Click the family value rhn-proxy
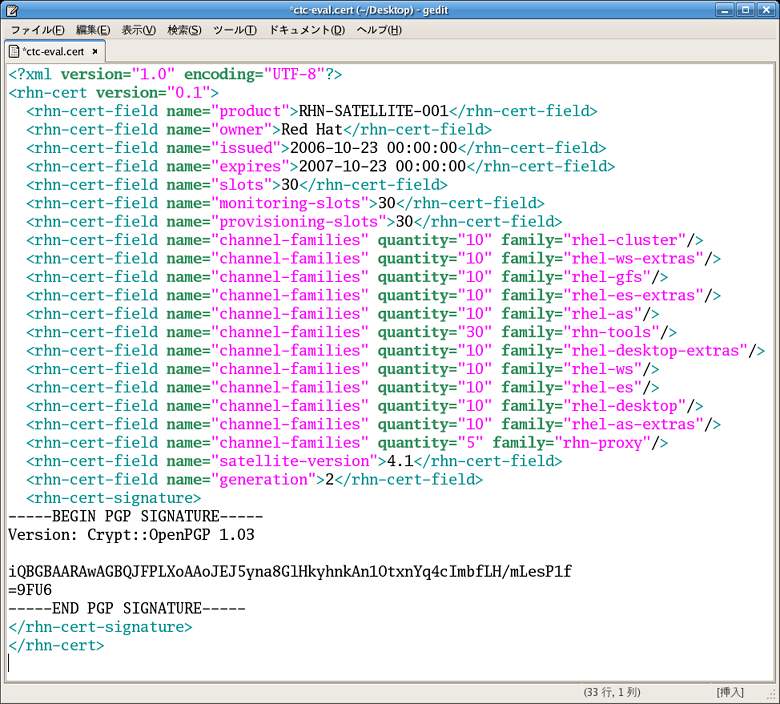Image resolution: width=780 pixels, height=704 pixels. click(x=602, y=442)
